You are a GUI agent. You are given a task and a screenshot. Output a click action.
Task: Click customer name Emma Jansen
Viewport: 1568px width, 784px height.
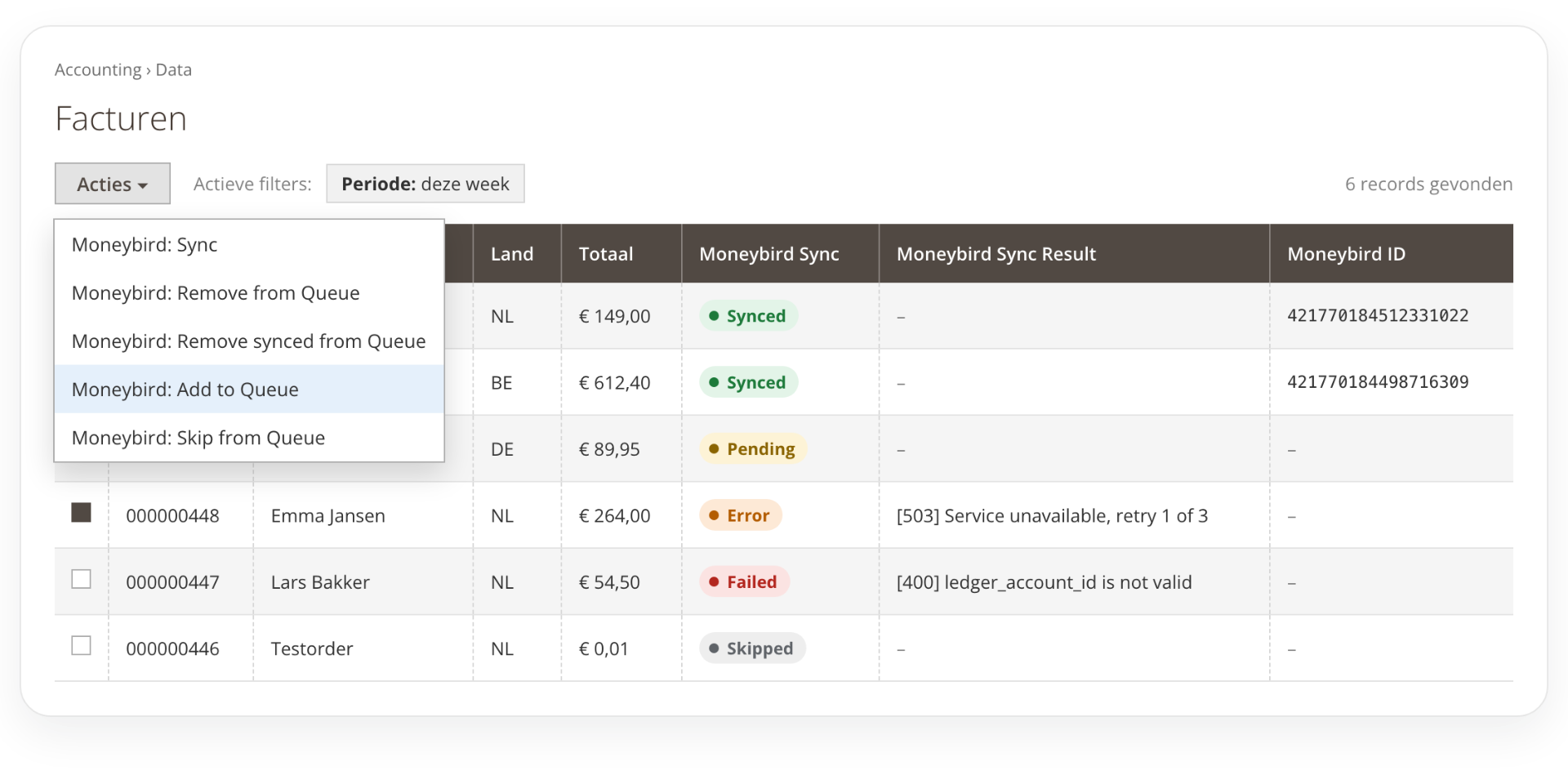coord(328,516)
